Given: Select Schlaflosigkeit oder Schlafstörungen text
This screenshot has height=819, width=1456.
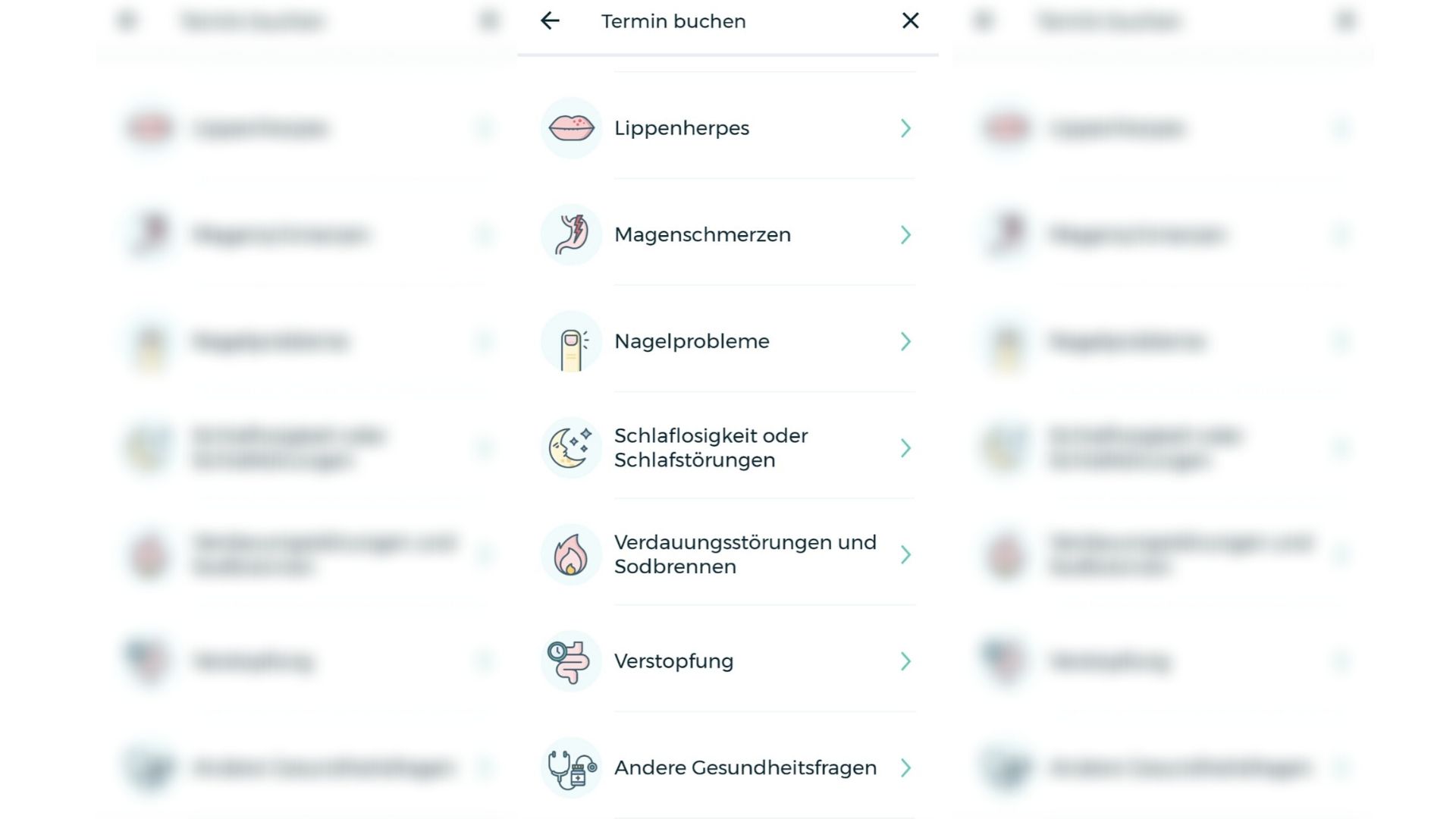Looking at the screenshot, I should (711, 448).
